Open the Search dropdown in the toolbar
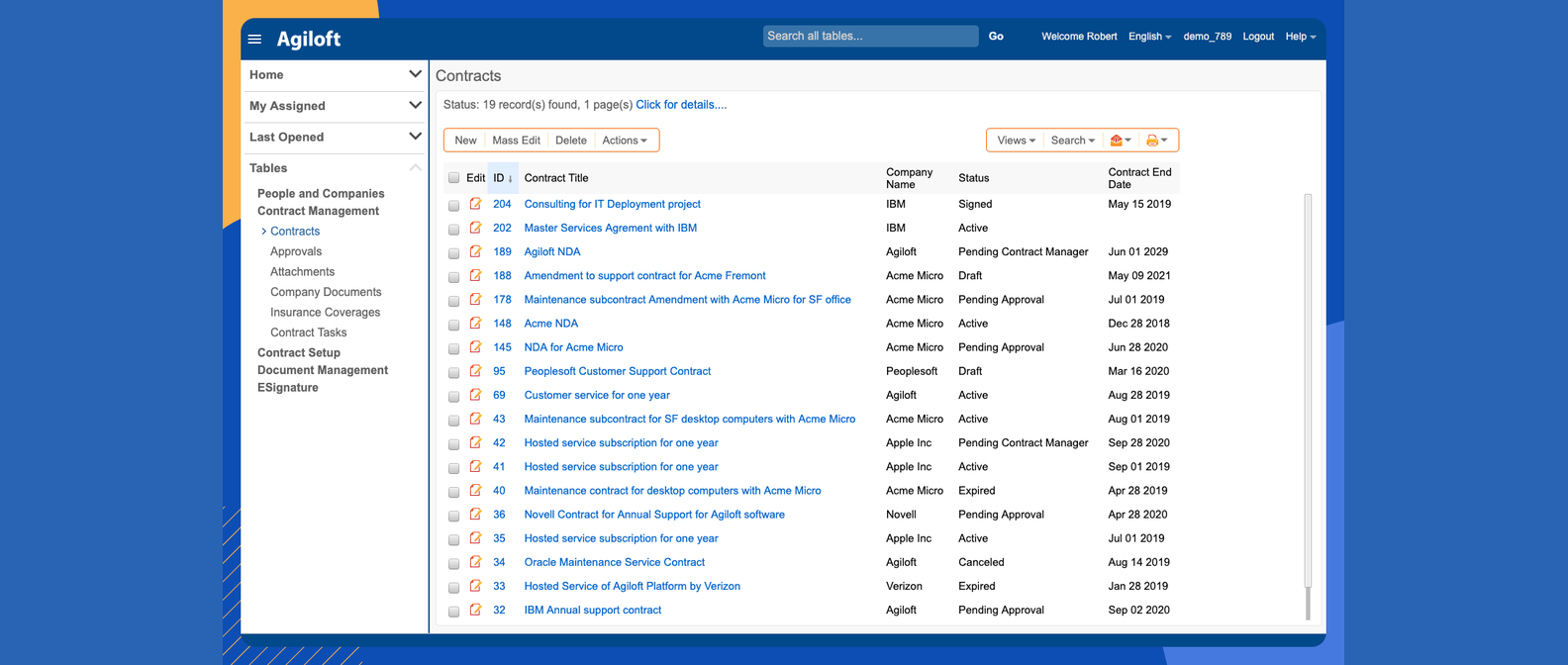 (1073, 141)
